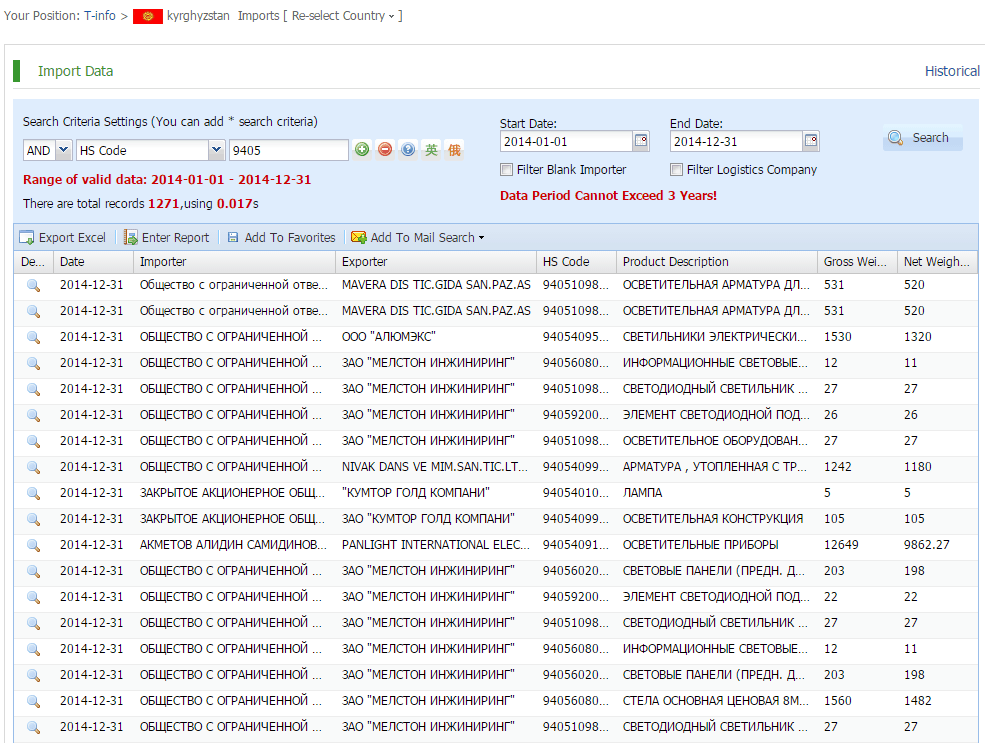Open the HS Code field dropdown

216,150
